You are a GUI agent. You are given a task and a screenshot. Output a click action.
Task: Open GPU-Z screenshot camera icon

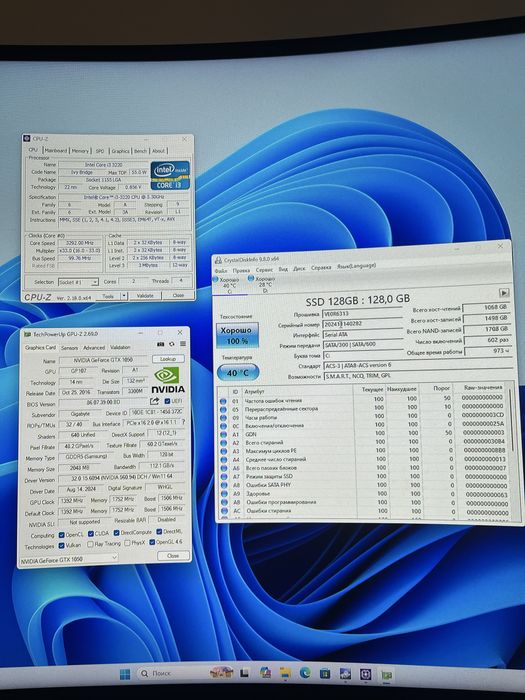click(161, 344)
